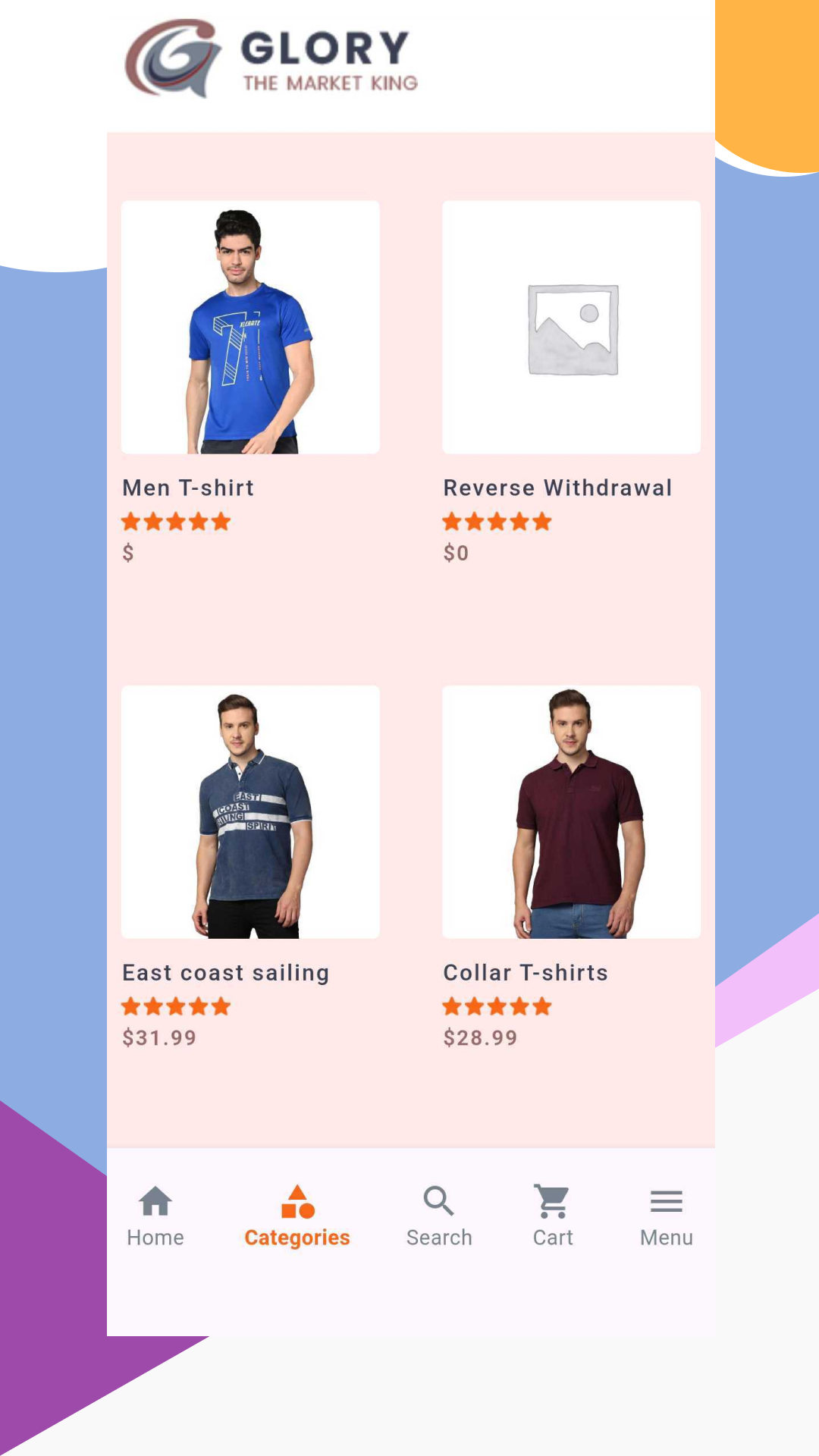Click the Glory logo emblem

(173, 58)
